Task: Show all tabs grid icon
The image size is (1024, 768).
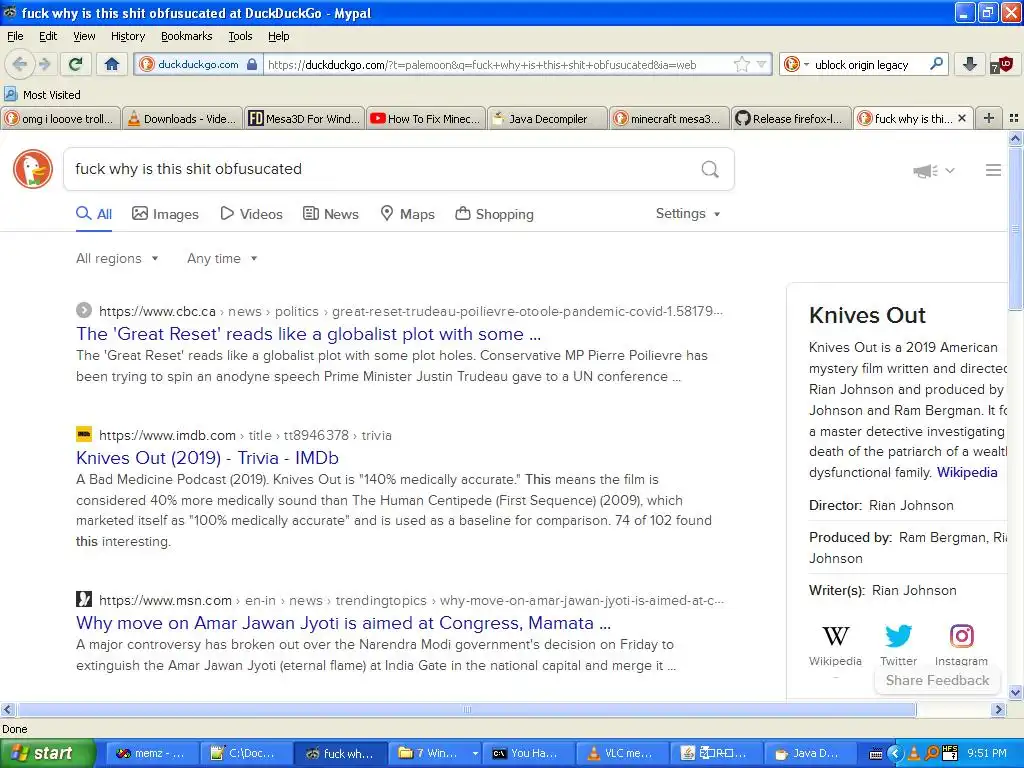Action: click(1014, 118)
